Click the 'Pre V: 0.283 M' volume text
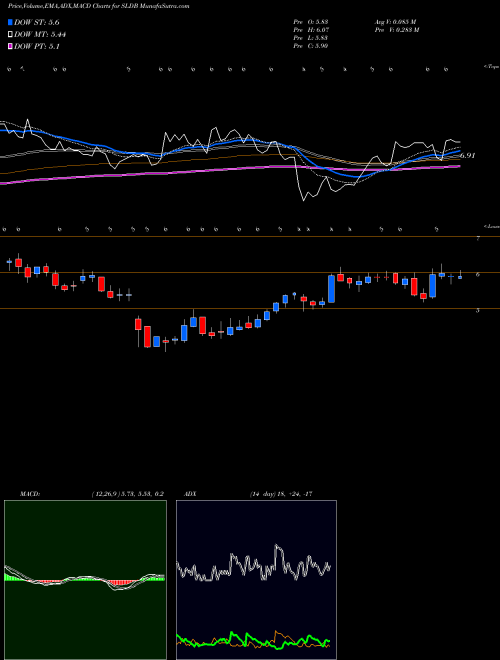Image resolution: width=500 pixels, height=660 pixels. pyautogui.click(x=396, y=29)
